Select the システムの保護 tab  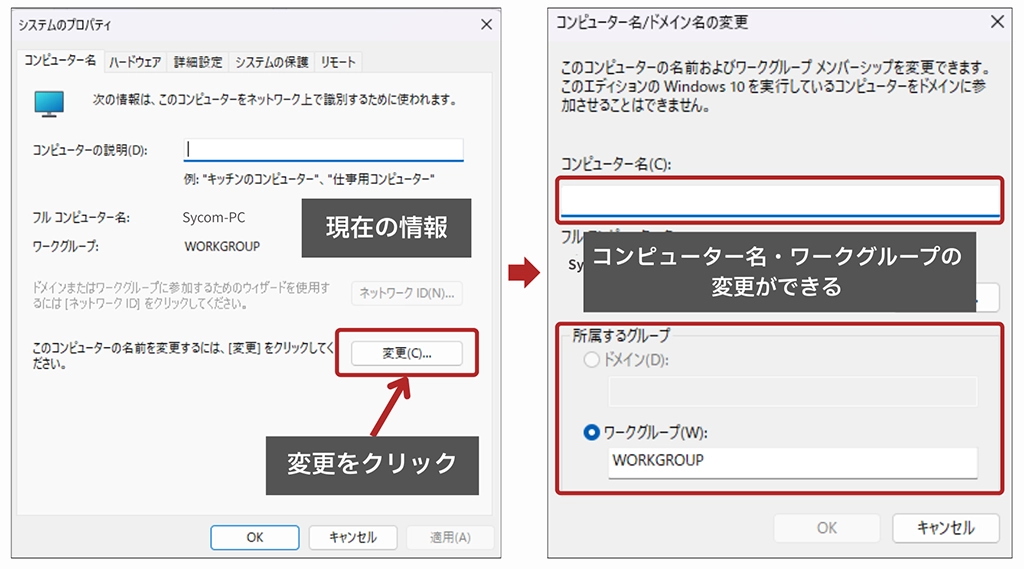[272, 62]
